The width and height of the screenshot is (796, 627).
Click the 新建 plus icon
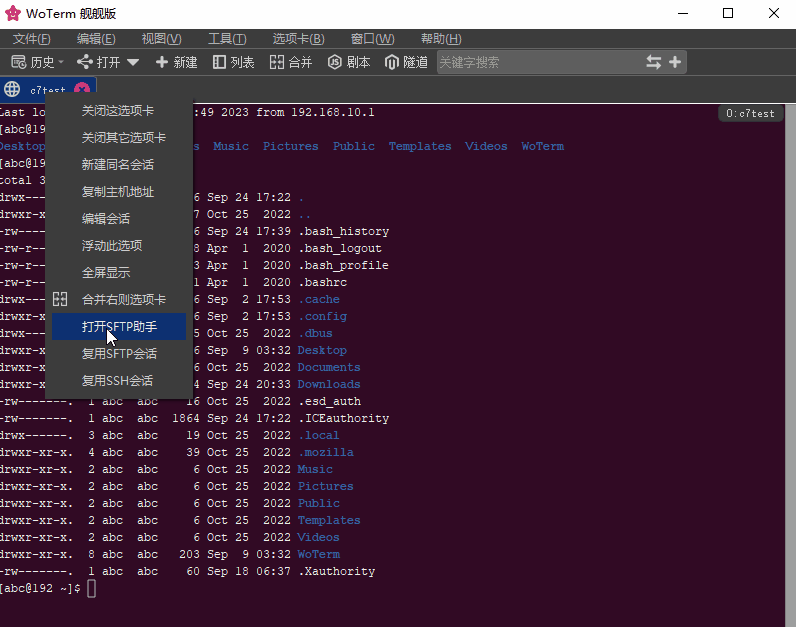pyautogui.click(x=162, y=62)
